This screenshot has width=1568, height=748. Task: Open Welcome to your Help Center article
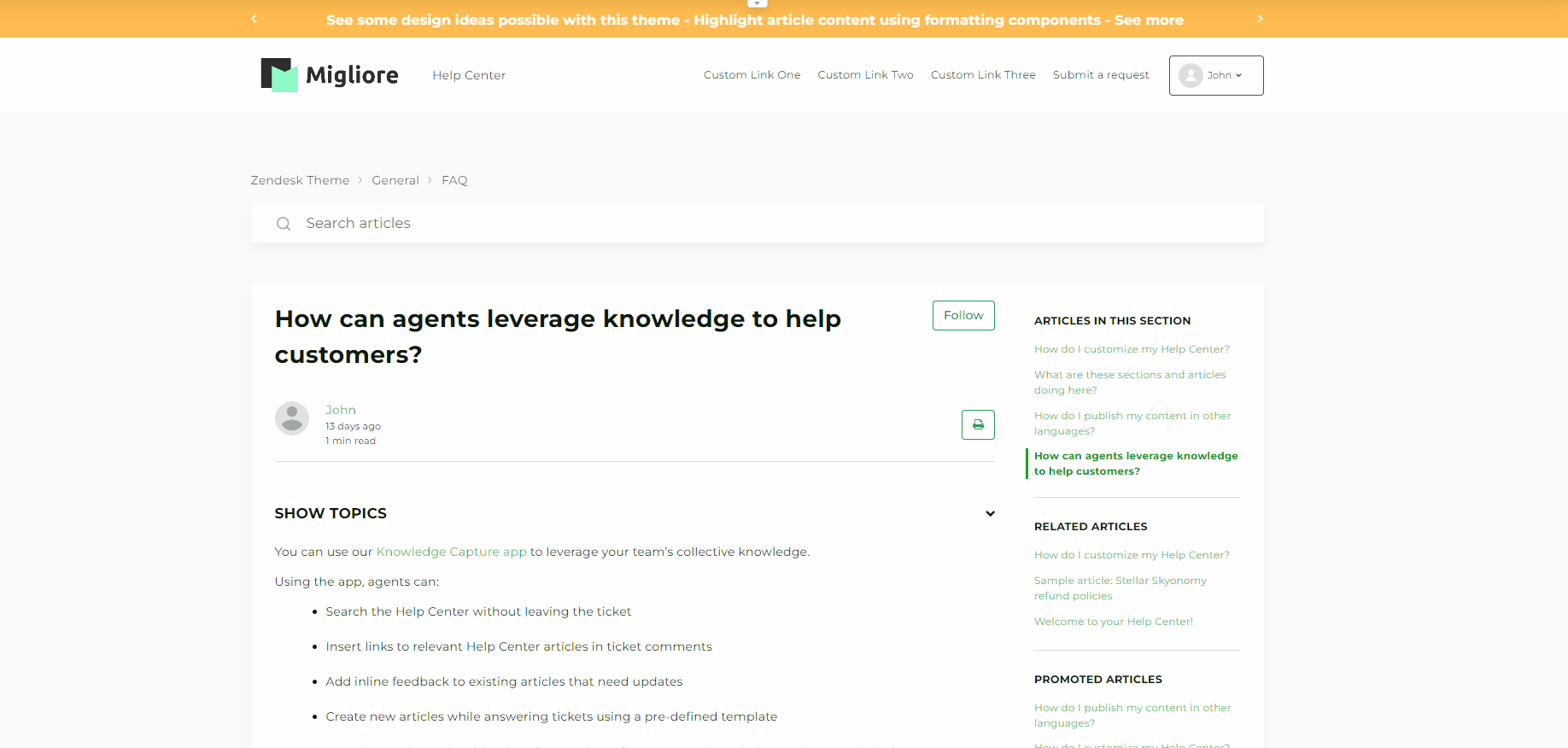pyautogui.click(x=1113, y=622)
